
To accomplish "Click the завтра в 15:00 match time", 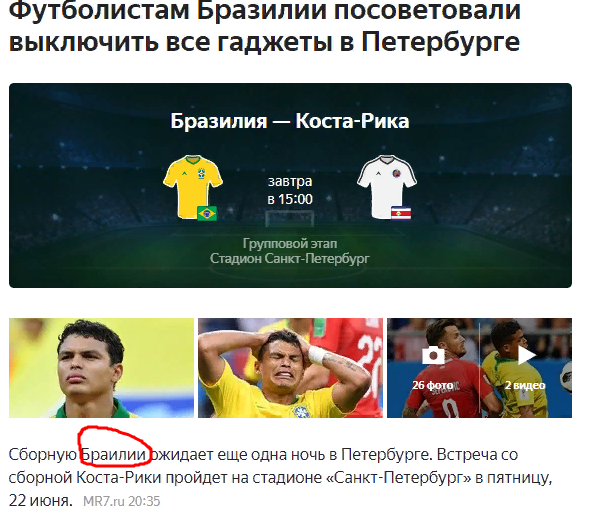I will coord(290,190).
